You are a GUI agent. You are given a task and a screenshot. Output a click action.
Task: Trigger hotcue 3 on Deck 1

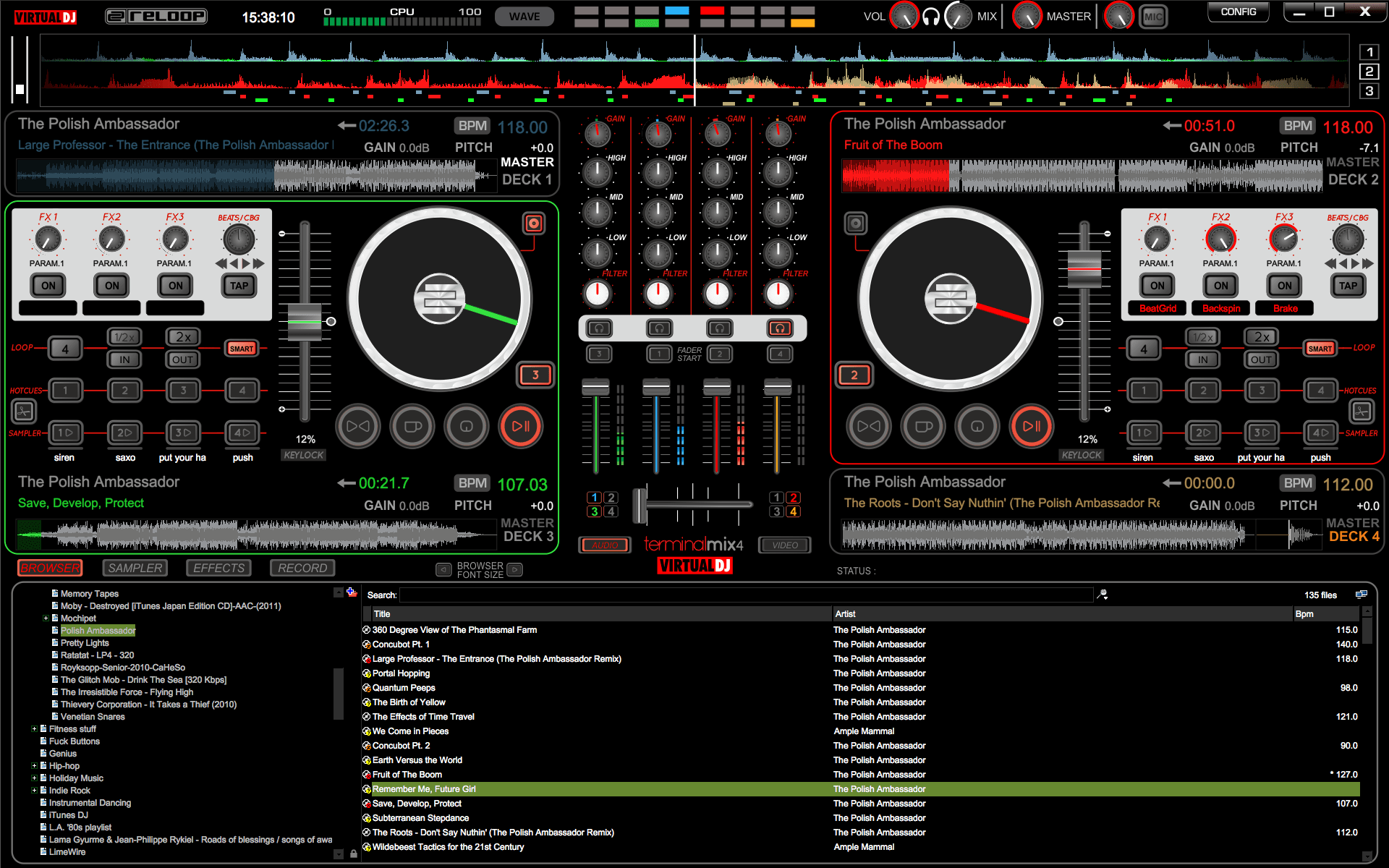[x=183, y=390]
